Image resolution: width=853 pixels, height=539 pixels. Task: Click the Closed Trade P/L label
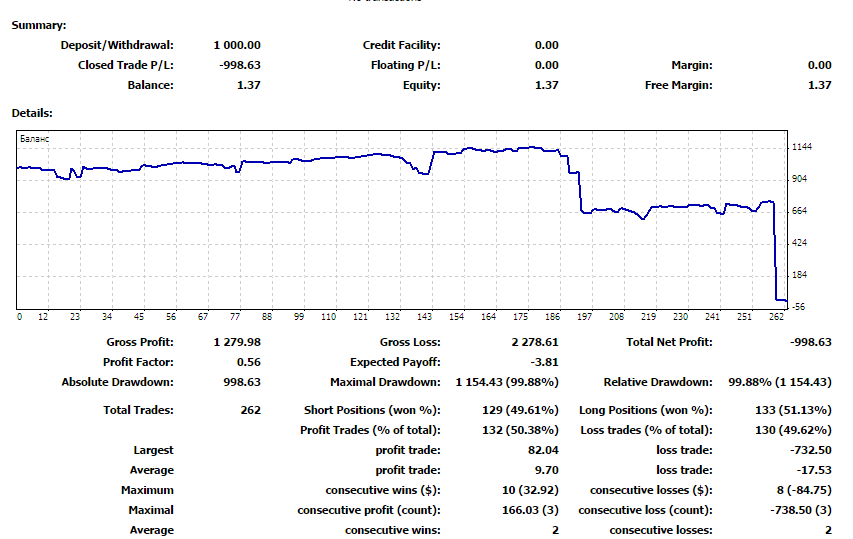125,65
